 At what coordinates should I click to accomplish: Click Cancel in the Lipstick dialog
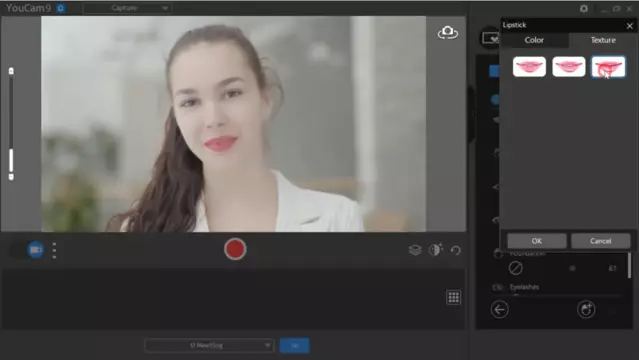601,241
